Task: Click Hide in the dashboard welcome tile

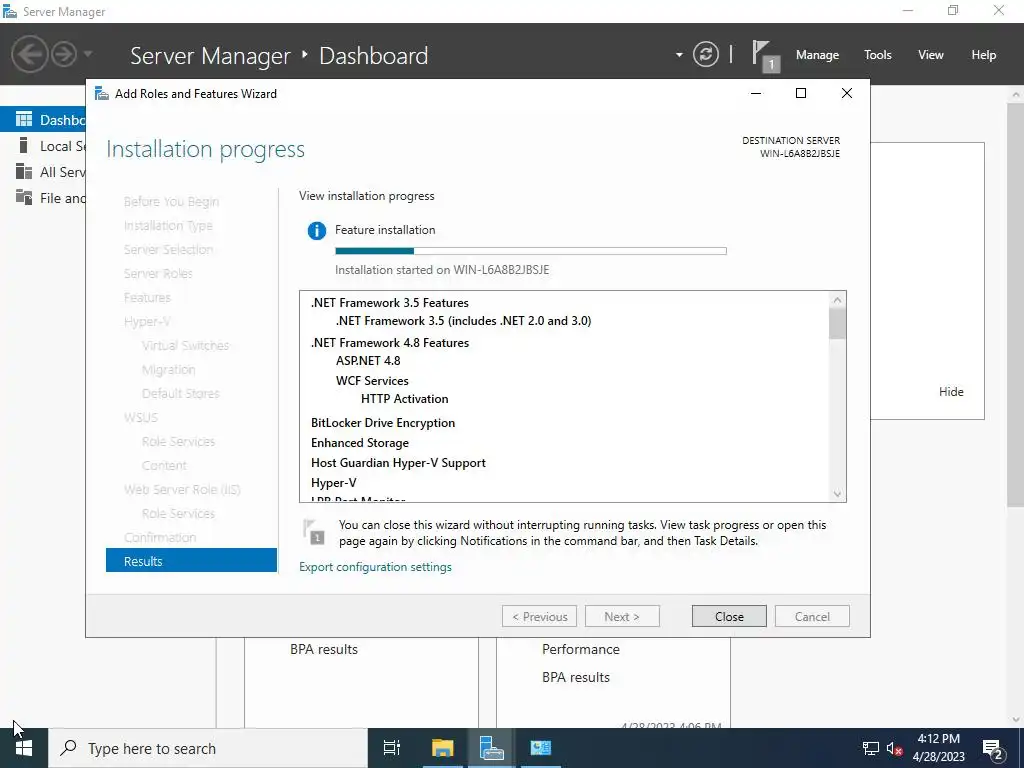Action: pyautogui.click(x=951, y=392)
